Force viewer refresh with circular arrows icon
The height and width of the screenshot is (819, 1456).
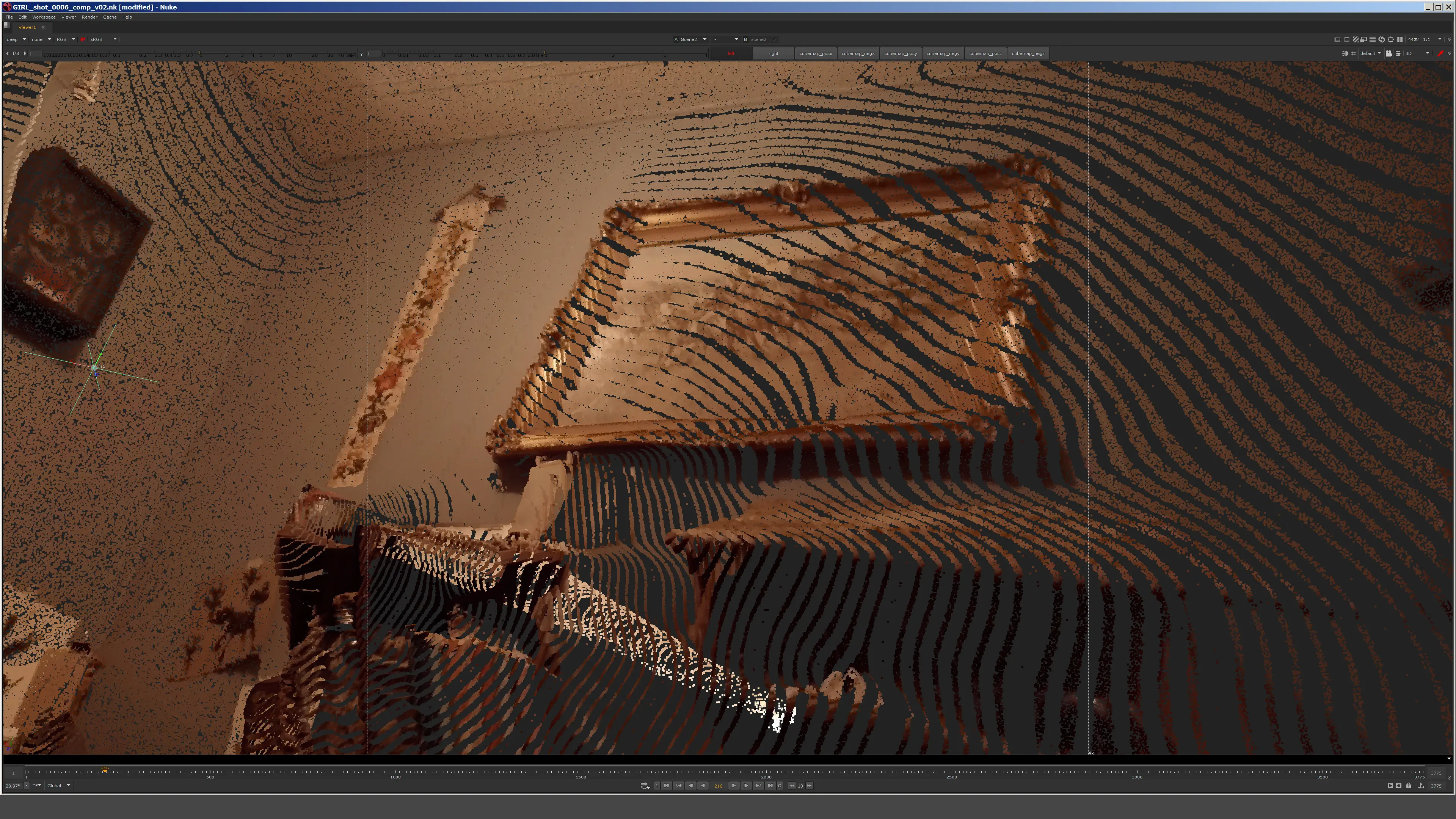click(1381, 39)
